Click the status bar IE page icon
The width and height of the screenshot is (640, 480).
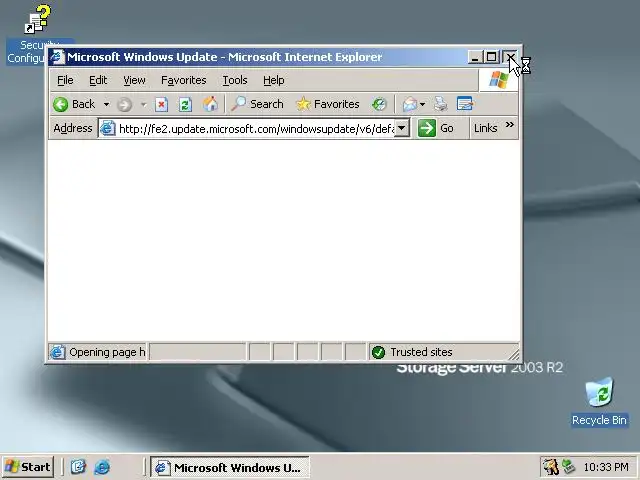57,352
